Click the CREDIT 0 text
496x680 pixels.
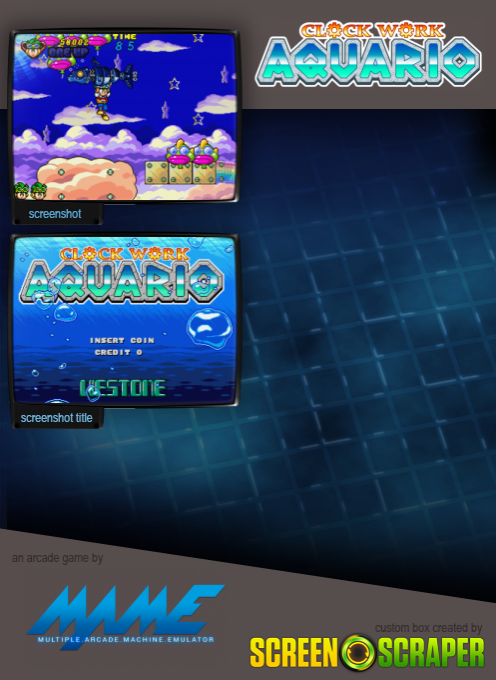(118, 352)
